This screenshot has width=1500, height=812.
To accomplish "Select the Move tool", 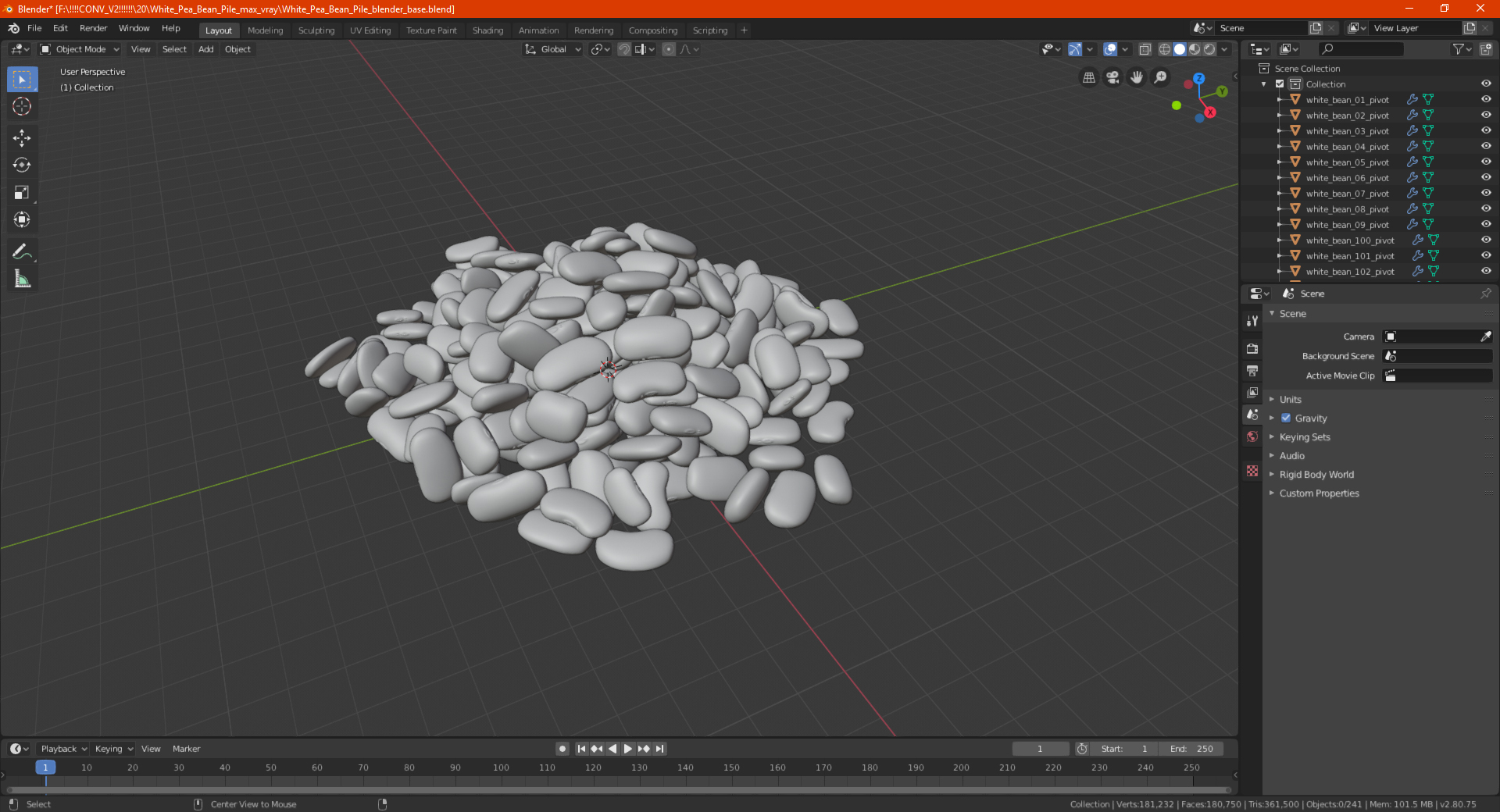I will 22,138.
